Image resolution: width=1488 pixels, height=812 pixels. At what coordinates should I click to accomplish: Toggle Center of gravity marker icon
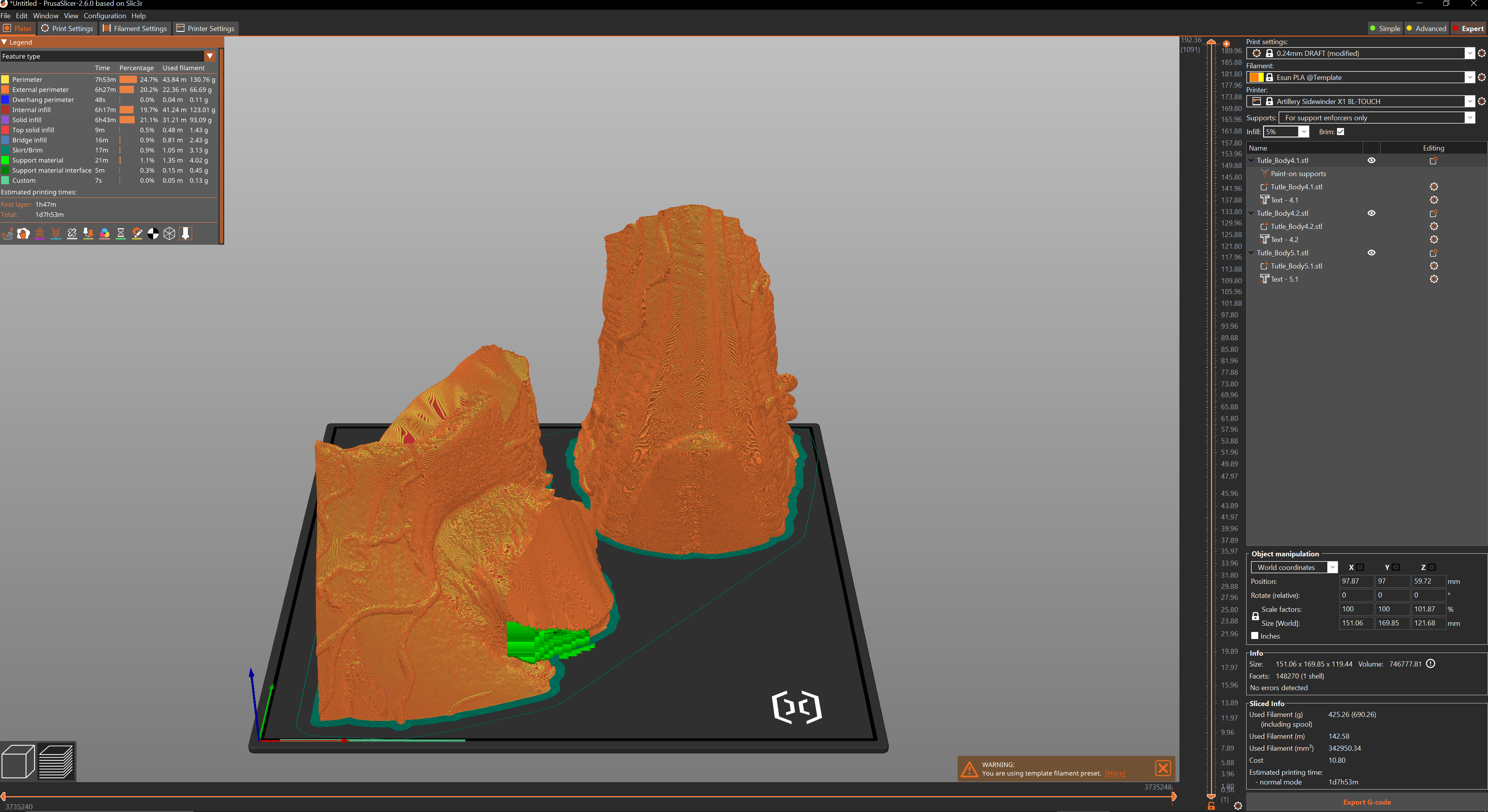pos(153,233)
